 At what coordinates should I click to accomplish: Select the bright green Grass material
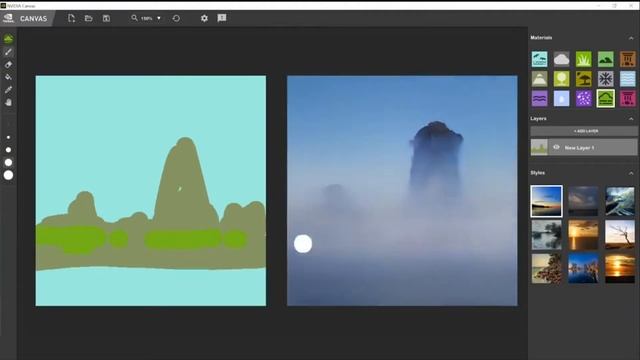pyautogui.click(x=584, y=59)
